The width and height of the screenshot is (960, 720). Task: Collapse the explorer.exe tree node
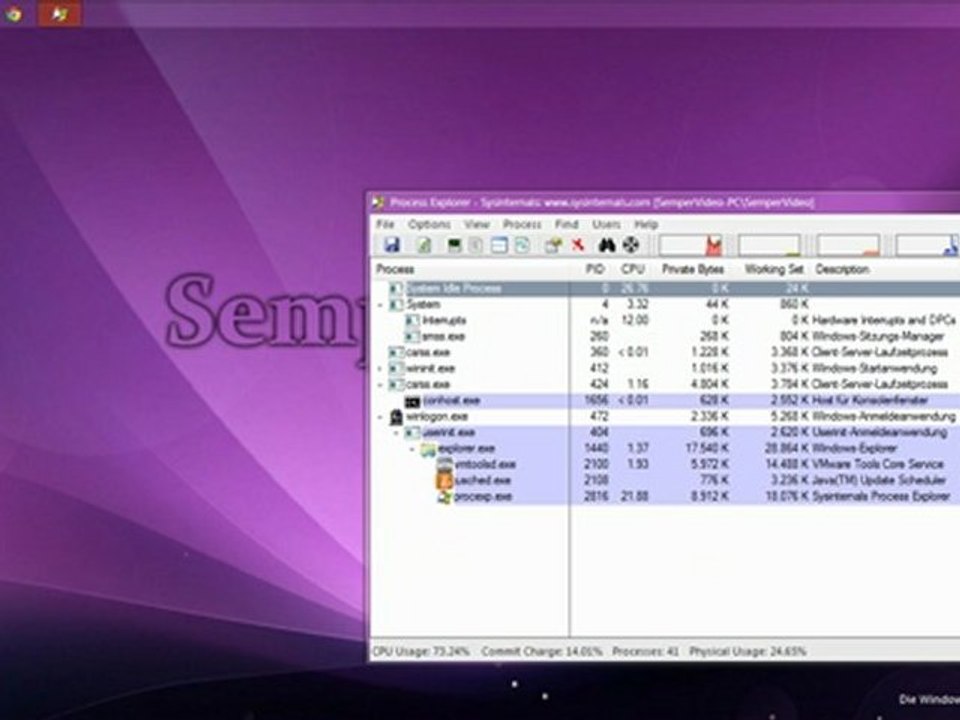click(x=412, y=449)
